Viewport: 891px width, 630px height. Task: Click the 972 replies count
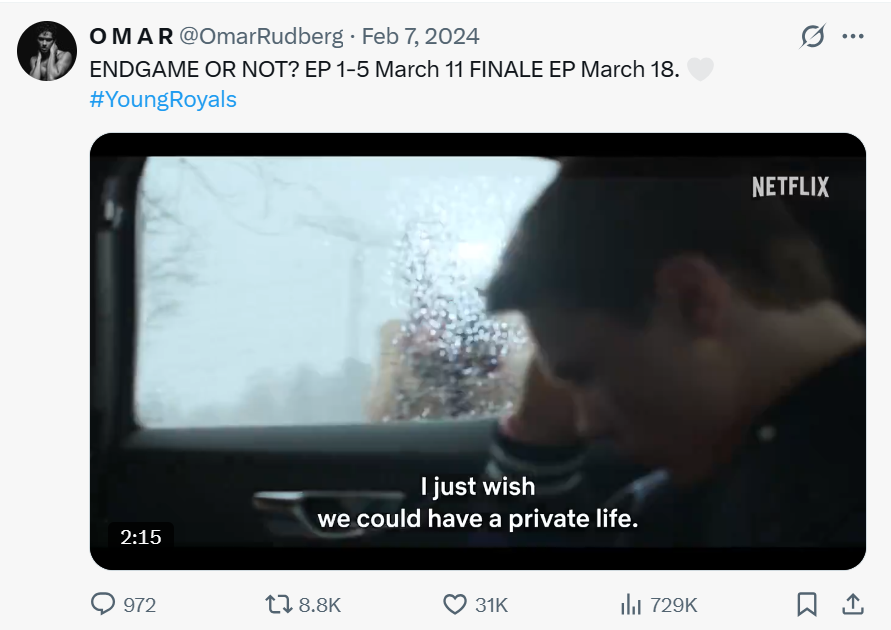pos(139,605)
